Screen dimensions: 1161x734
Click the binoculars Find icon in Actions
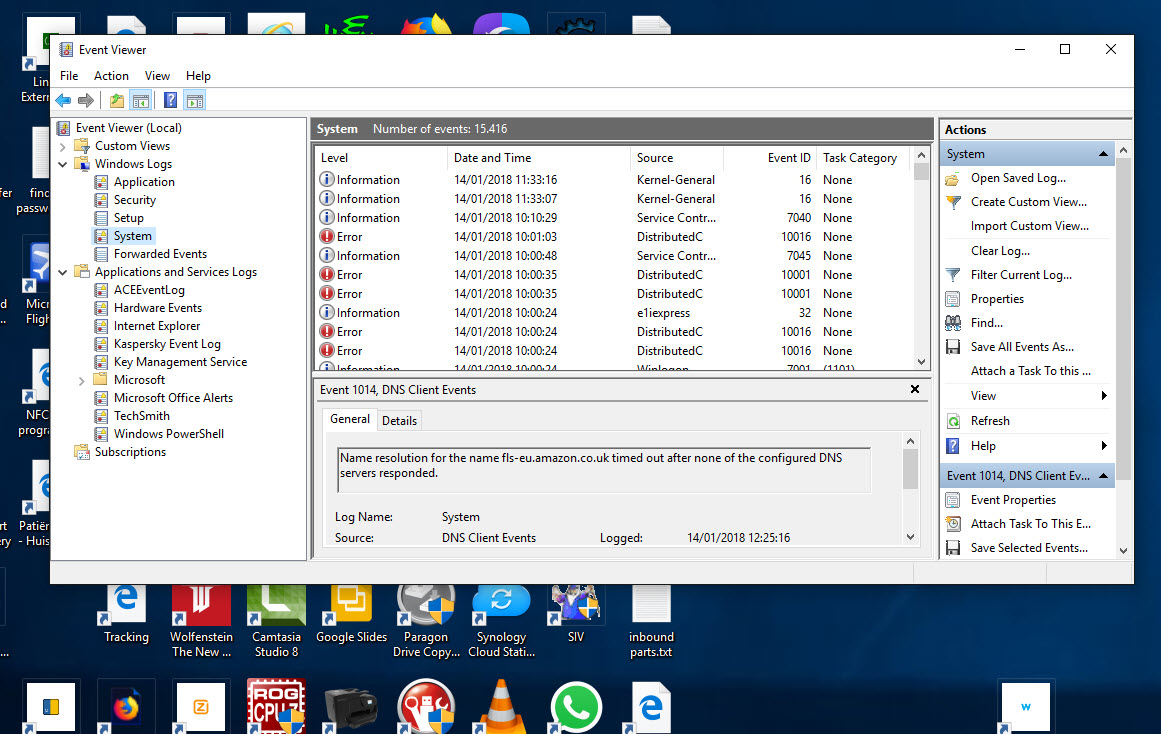[x=953, y=323]
